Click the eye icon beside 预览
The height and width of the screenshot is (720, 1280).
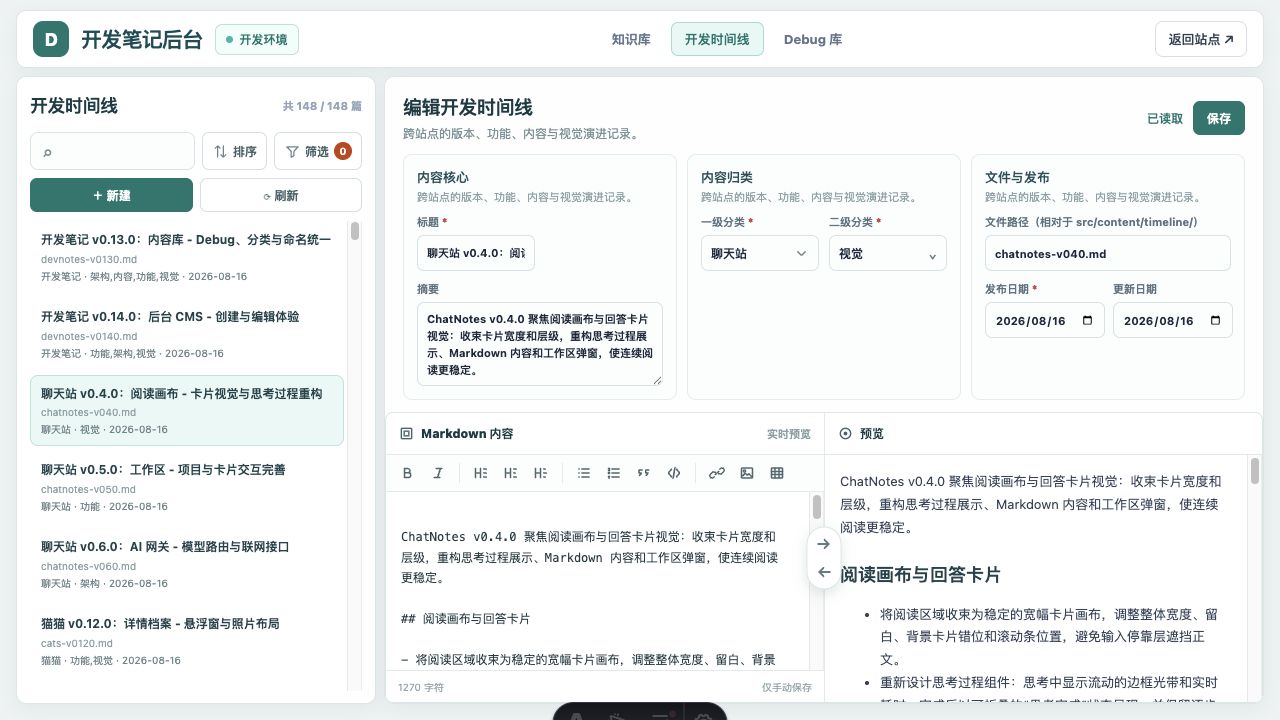[x=845, y=434]
